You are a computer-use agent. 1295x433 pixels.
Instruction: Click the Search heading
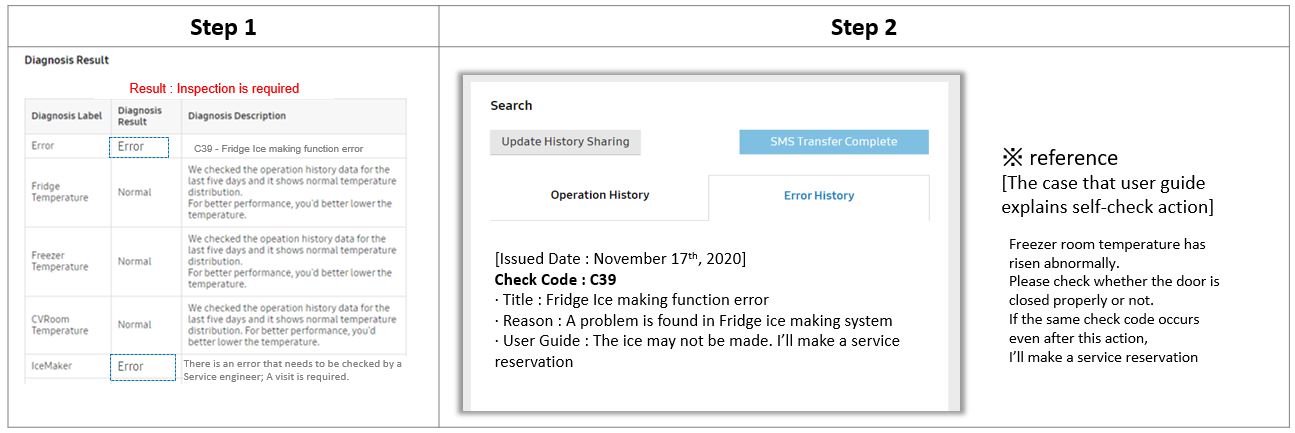click(x=511, y=106)
